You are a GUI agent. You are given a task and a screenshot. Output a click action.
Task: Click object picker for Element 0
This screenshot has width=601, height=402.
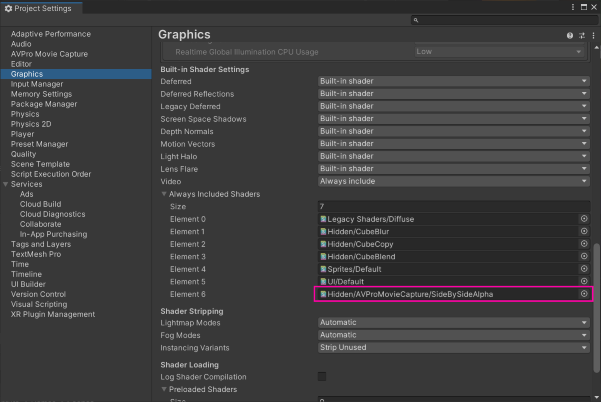584,218
